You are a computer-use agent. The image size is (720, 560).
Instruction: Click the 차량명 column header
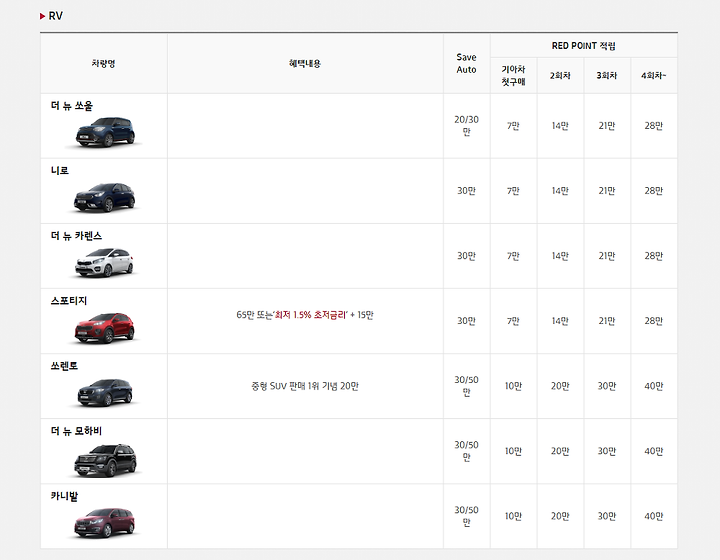pyautogui.click(x=103, y=63)
